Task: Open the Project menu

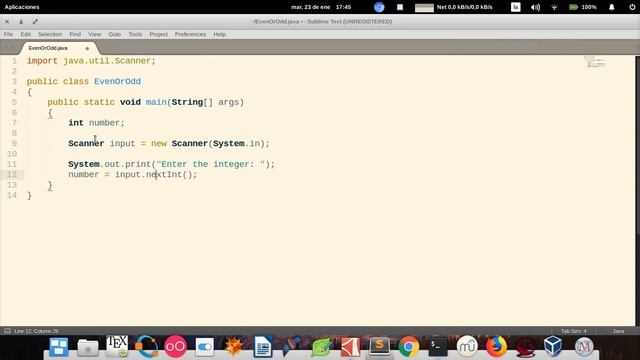Action: 158,34
